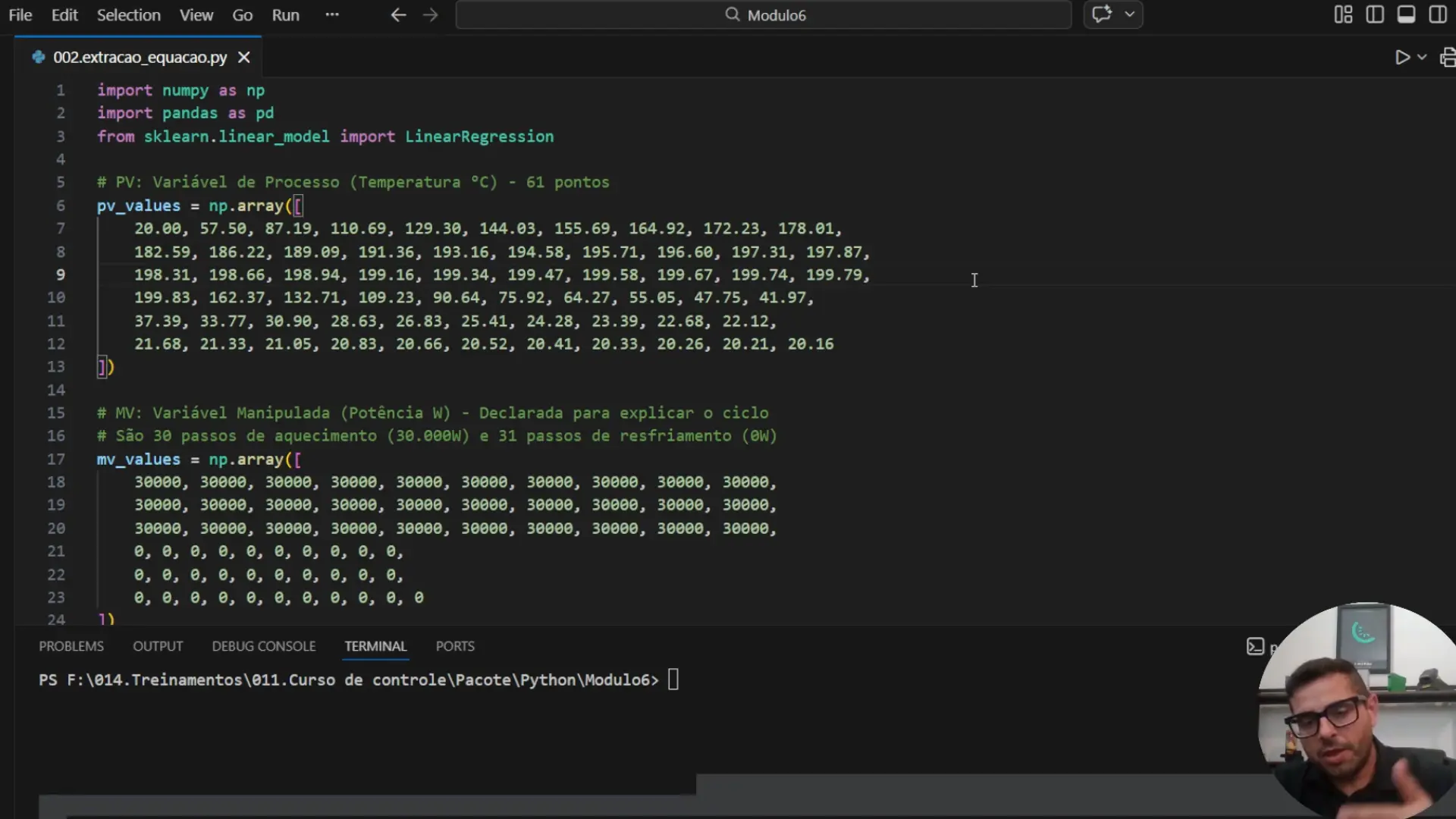The width and height of the screenshot is (1456, 819).
Task: Switch to the DEBUG CONSOLE tab
Action: point(263,646)
